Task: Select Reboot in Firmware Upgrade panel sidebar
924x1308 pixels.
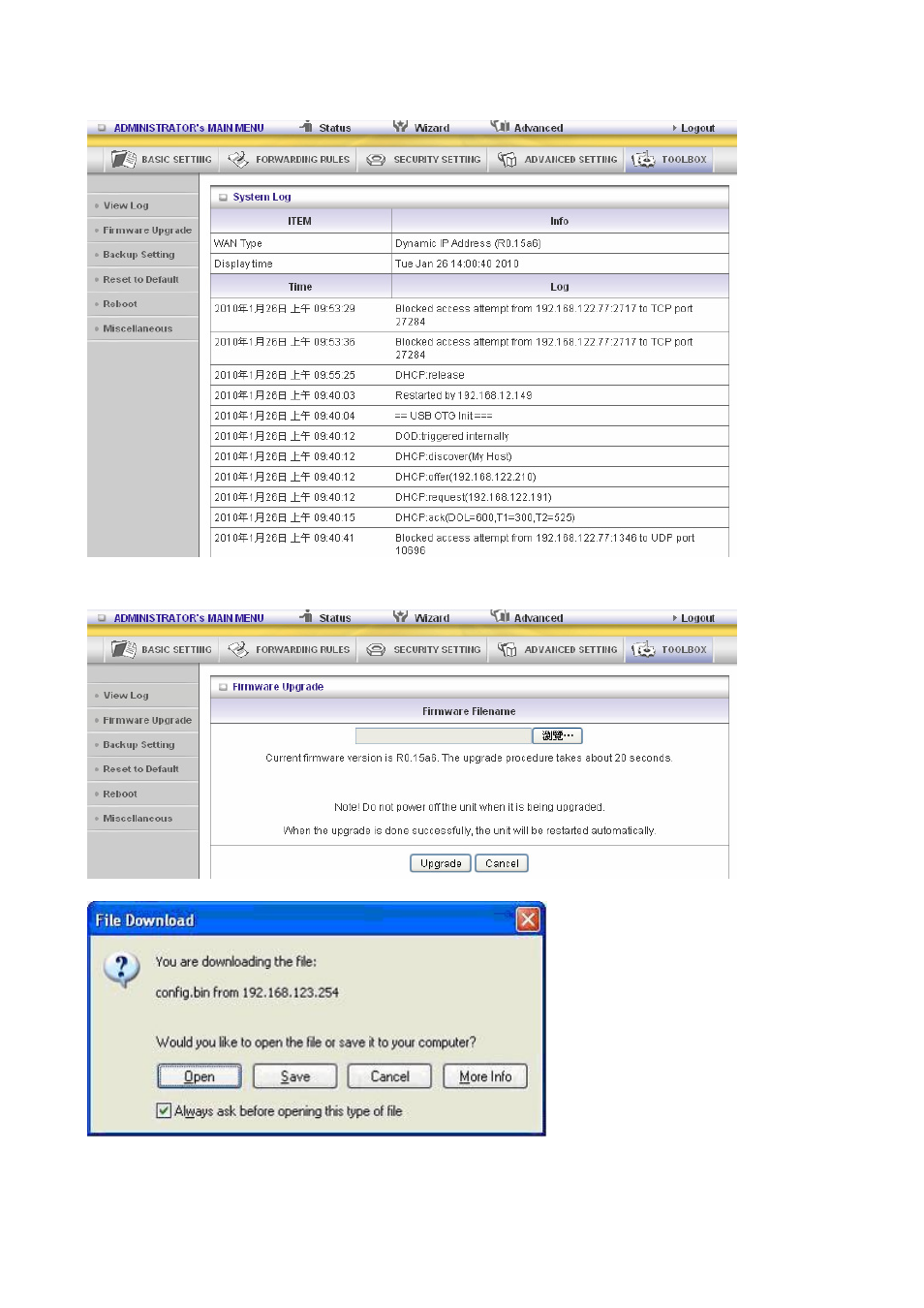Action: [x=120, y=794]
